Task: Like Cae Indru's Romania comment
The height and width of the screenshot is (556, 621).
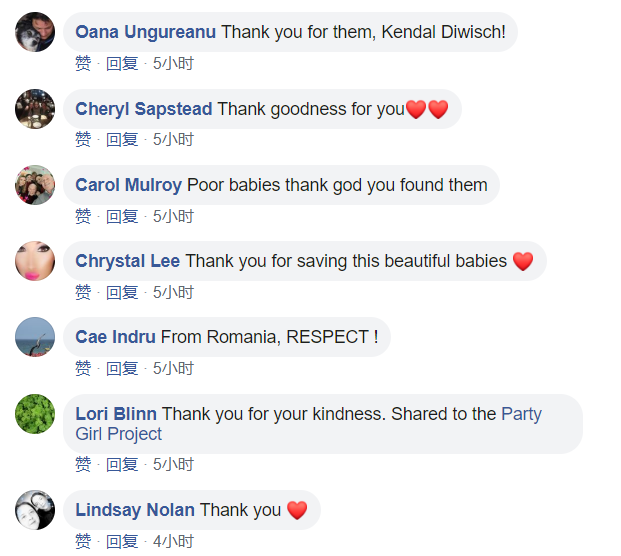Action: tap(83, 369)
